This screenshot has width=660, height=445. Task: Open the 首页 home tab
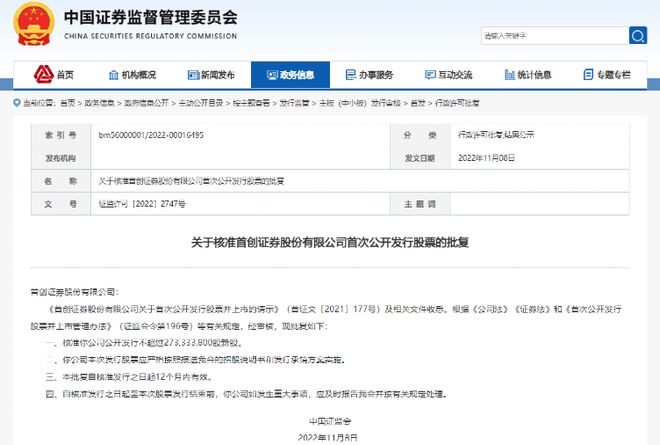[x=54, y=75]
